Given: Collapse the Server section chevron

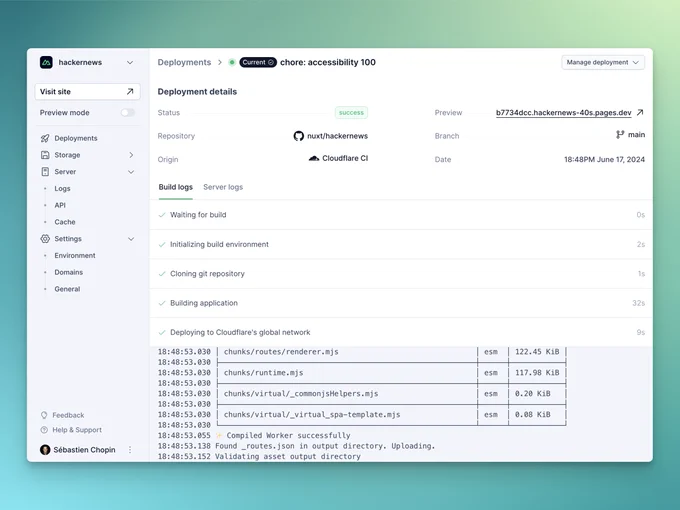Looking at the screenshot, I should [131, 172].
